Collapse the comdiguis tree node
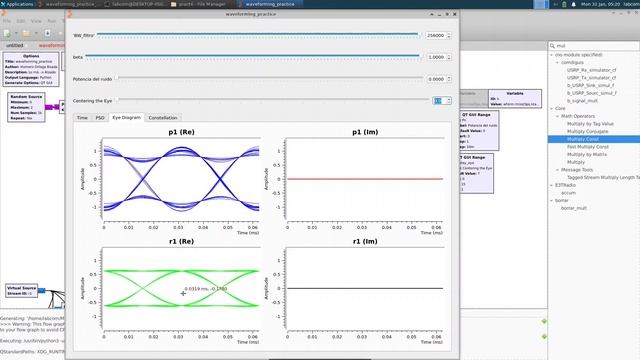The width and height of the screenshot is (640, 360). 557,62
